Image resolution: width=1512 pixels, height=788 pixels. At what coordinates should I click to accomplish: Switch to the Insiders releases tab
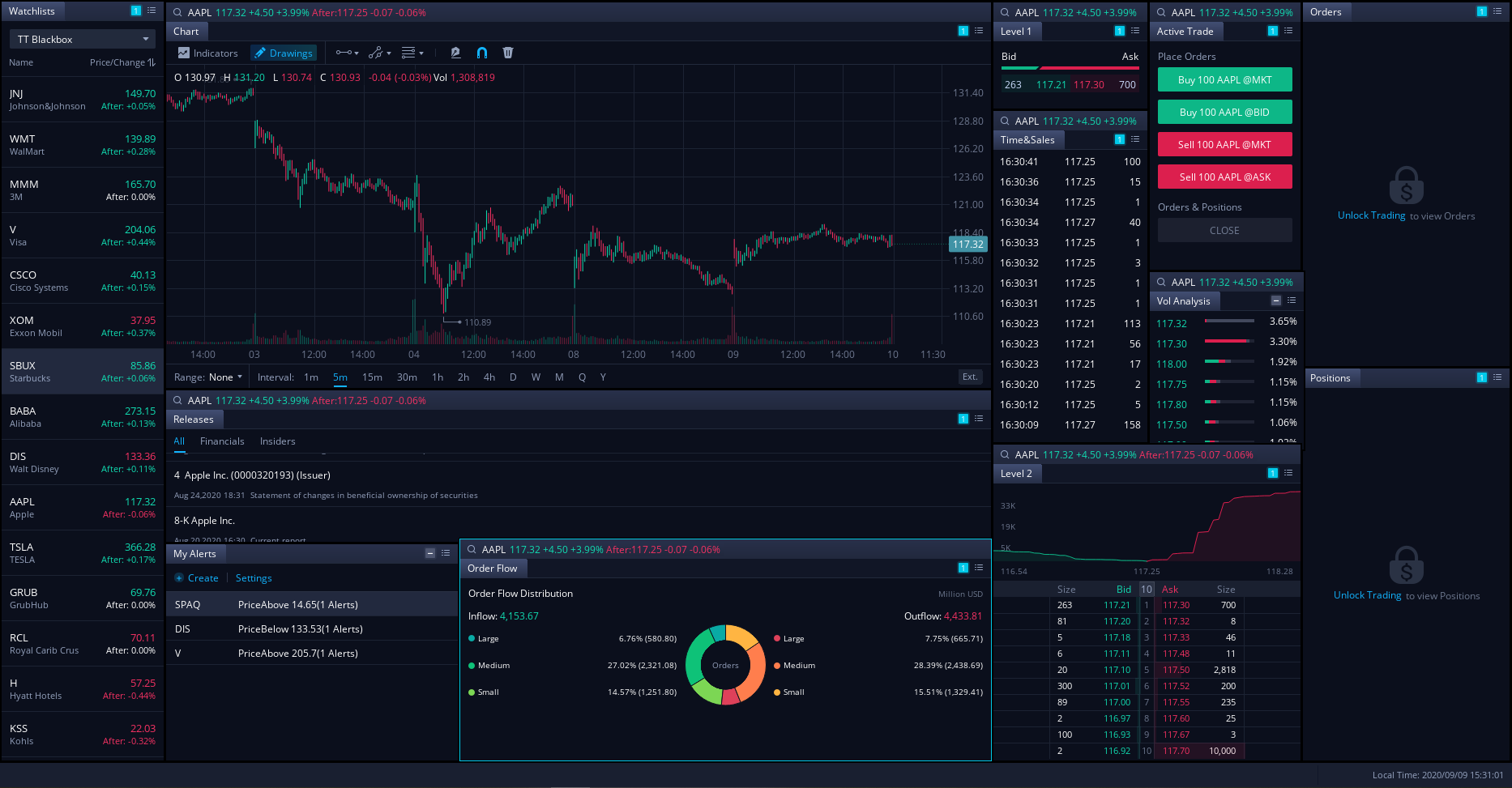point(277,441)
